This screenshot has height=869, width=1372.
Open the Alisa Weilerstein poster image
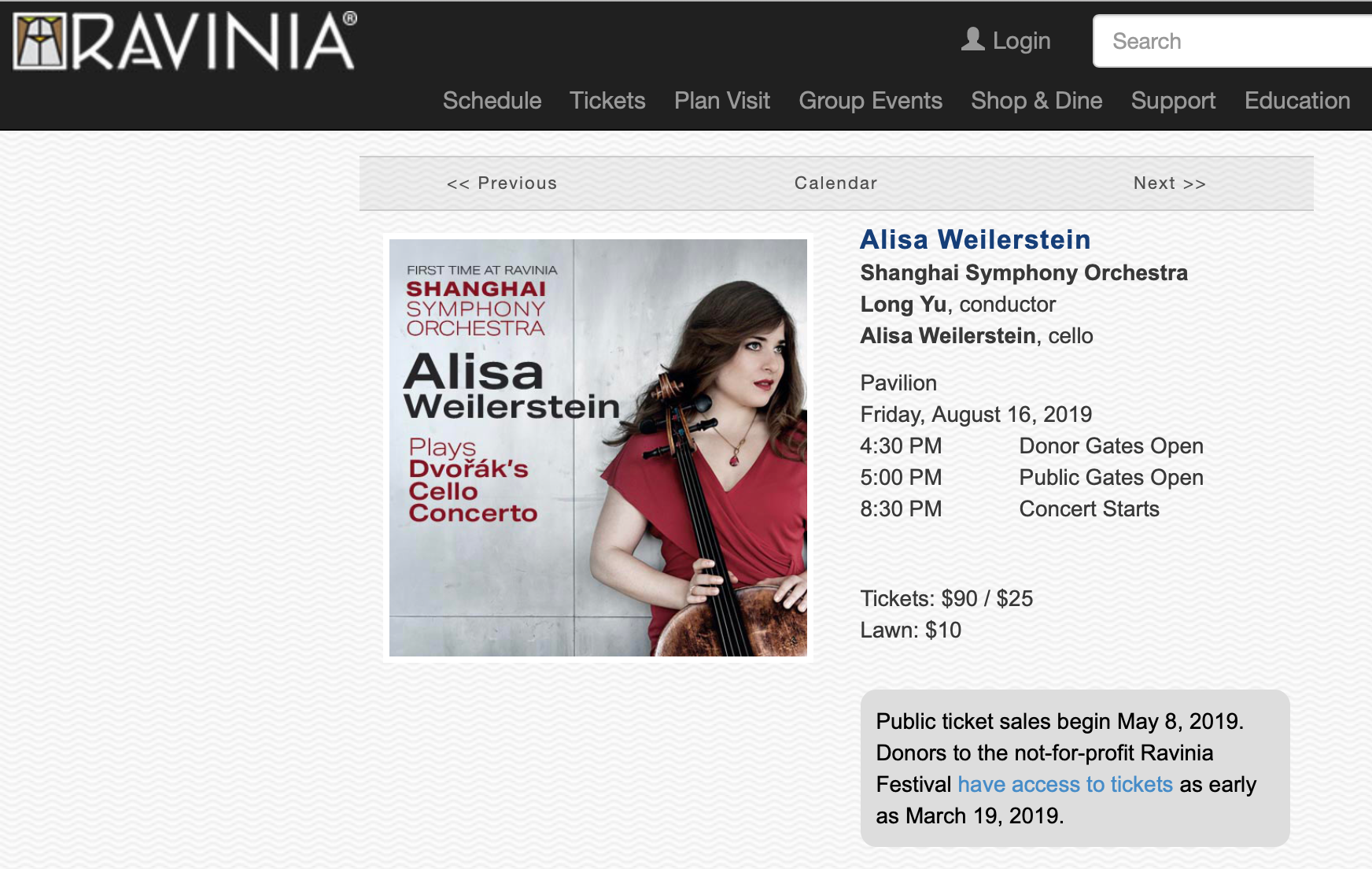[598, 447]
